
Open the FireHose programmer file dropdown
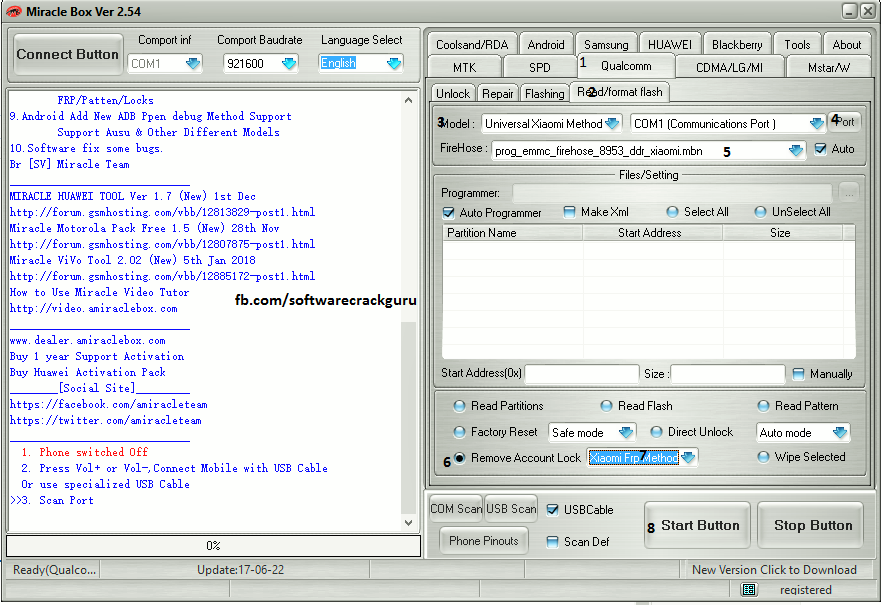(796, 151)
